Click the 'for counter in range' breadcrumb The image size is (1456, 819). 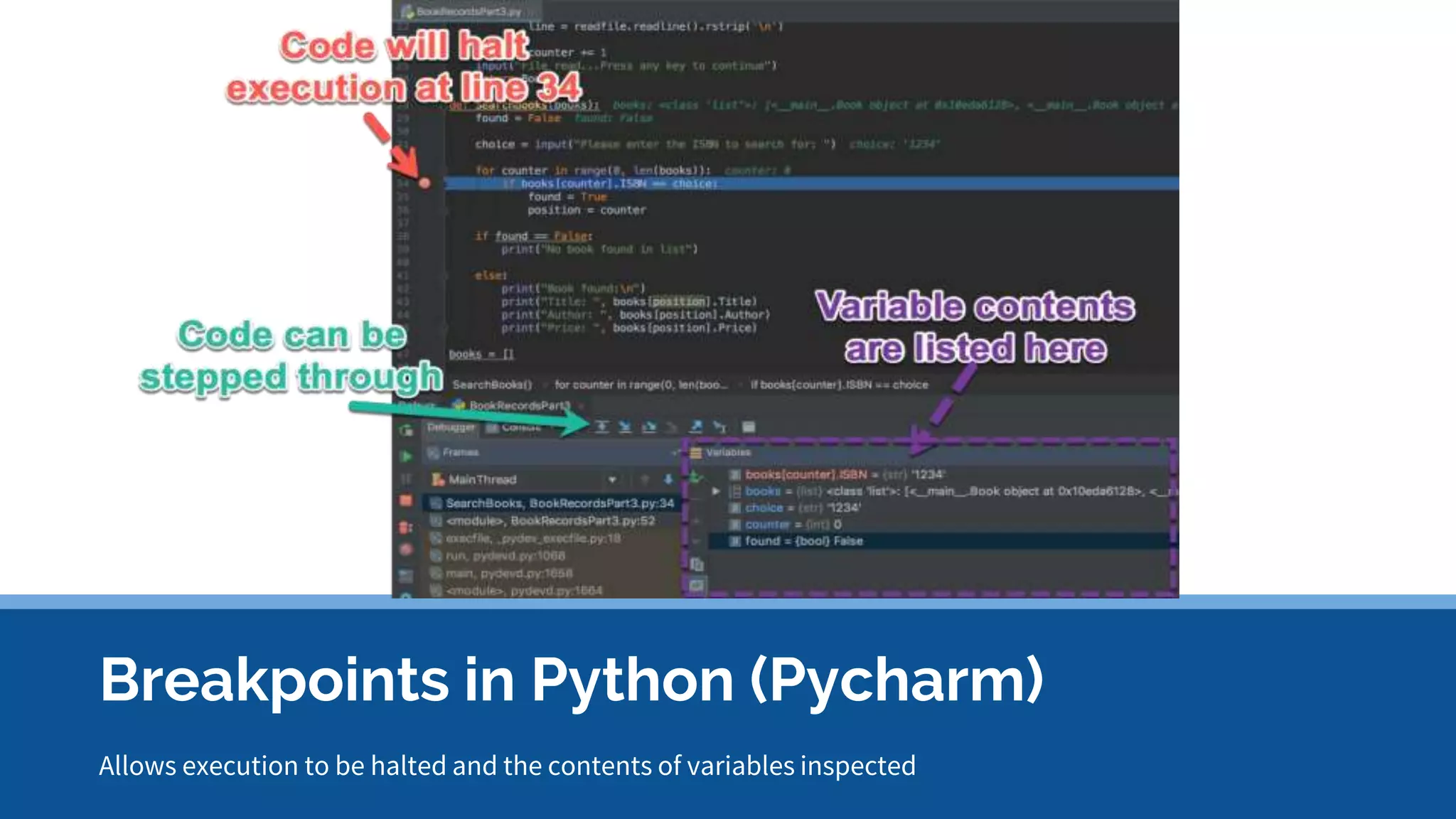641,385
